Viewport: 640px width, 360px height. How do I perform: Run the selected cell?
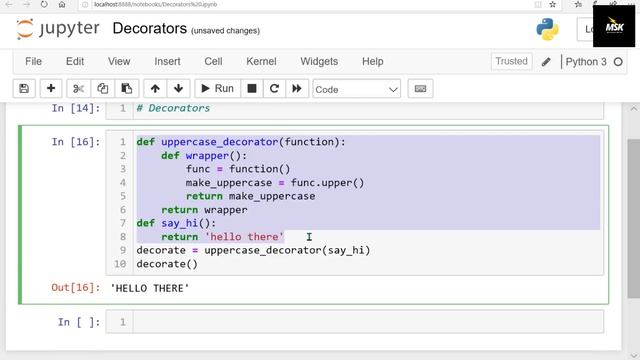pyautogui.click(x=218, y=89)
